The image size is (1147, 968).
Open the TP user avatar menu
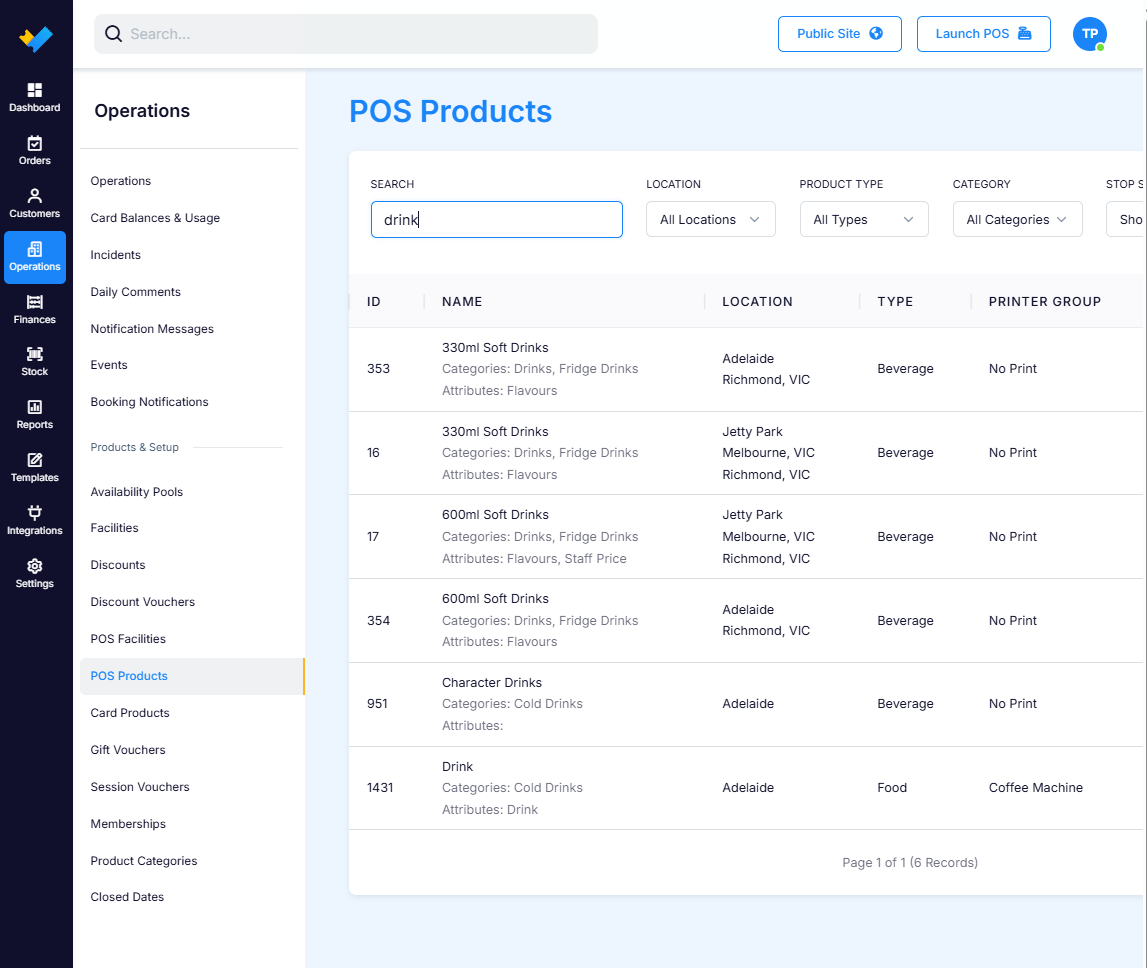pyautogui.click(x=1089, y=34)
